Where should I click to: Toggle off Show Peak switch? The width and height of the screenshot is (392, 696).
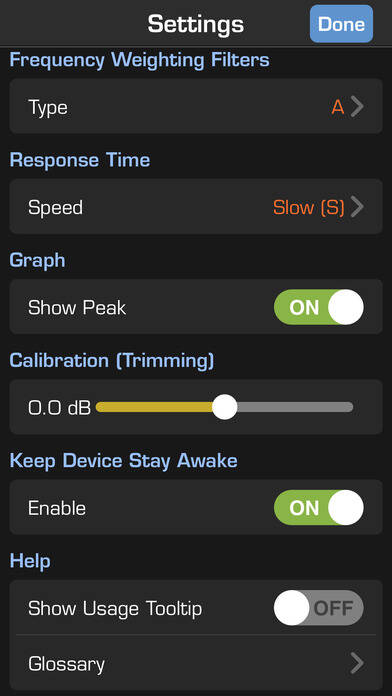tap(319, 307)
